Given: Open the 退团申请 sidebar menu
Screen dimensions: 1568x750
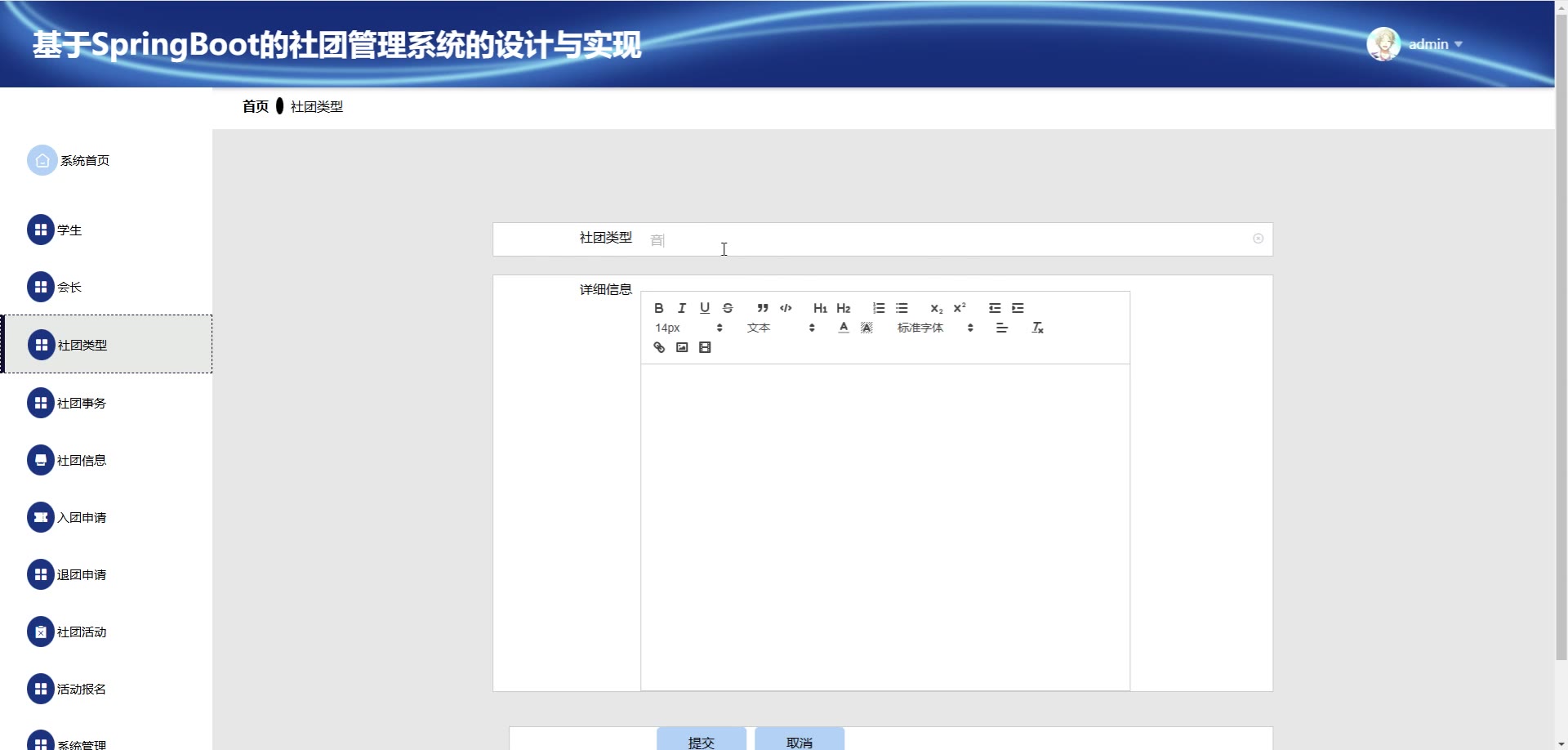Looking at the screenshot, I should (106, 574).
